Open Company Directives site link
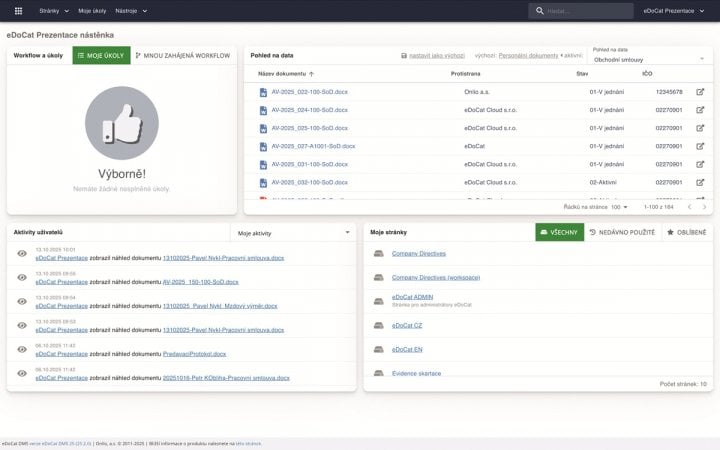Image resolution: width=720 pixels, height=450 pixels. pos(418,253)
